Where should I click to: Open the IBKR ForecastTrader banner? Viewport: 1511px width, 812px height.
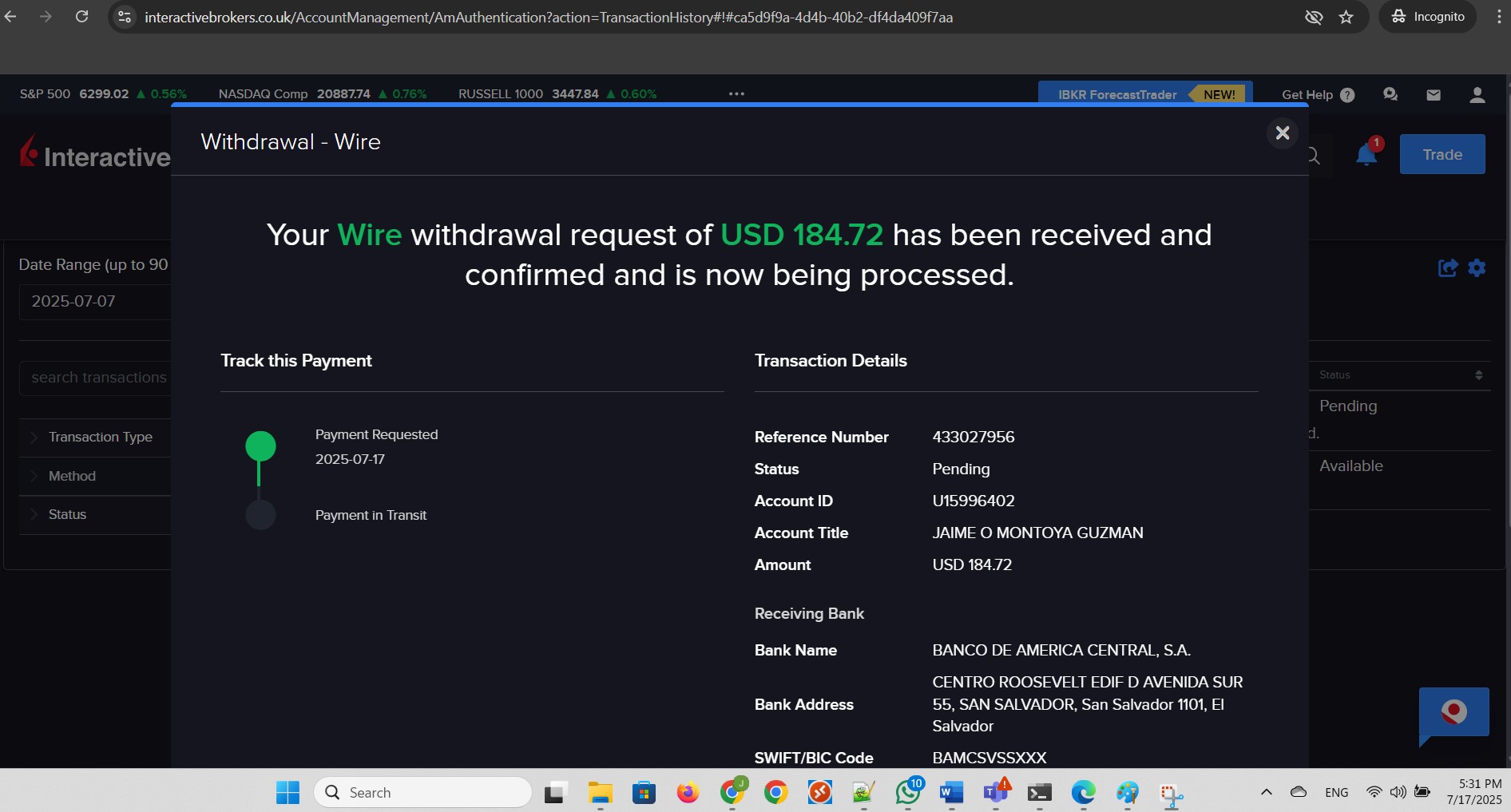[x=1144, y=94]
